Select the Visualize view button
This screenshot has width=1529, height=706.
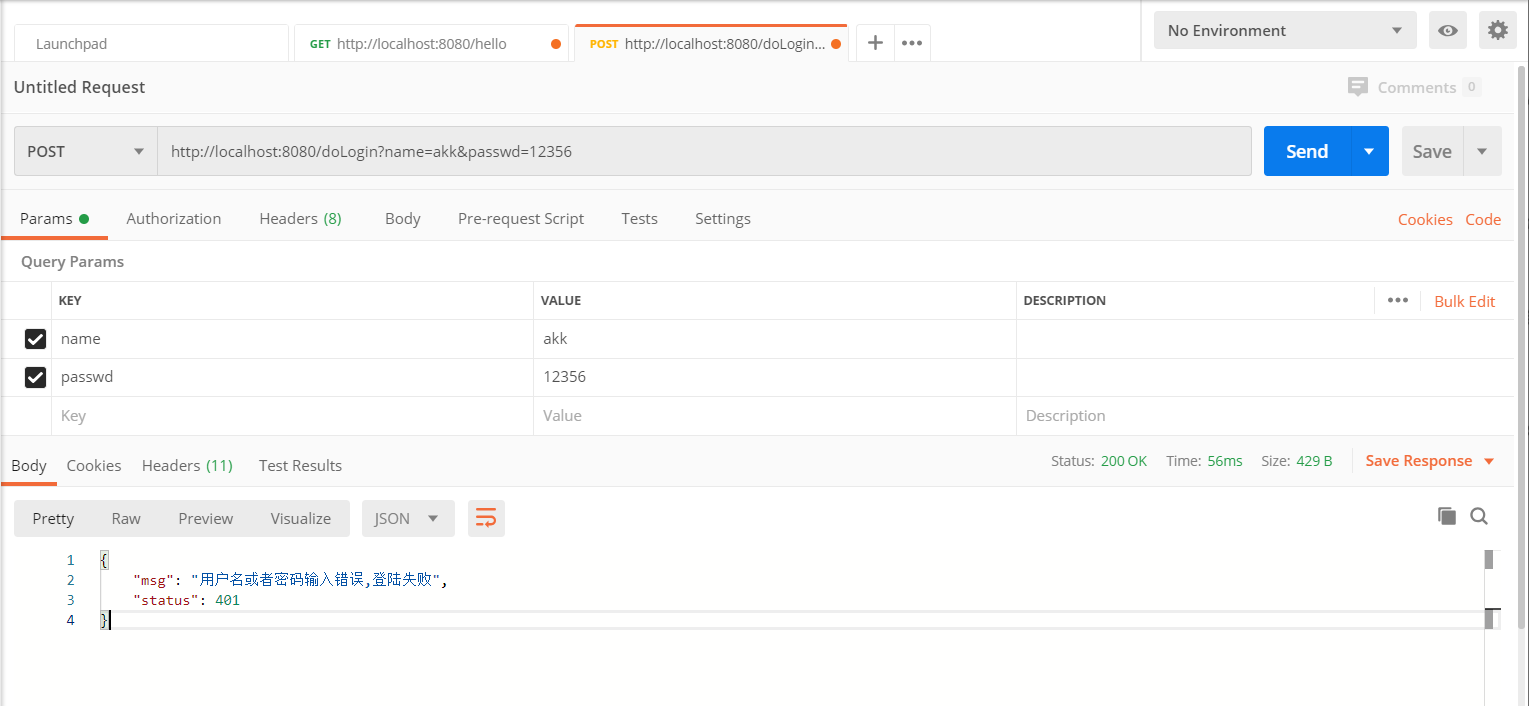tap(301, 518)
